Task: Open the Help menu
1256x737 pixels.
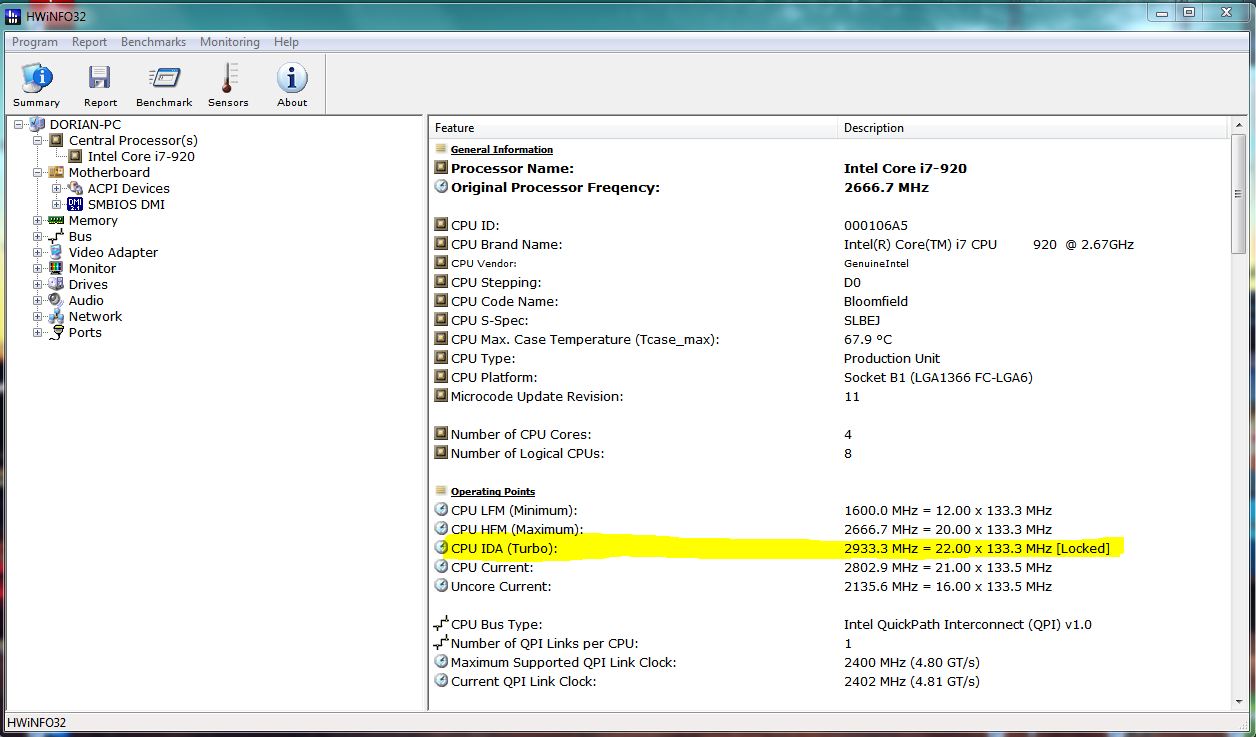Action: (x=286, y=42)
